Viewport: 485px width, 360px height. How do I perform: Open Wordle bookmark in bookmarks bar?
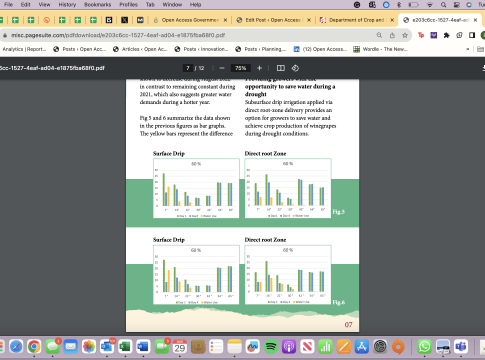tap(381, 49)
